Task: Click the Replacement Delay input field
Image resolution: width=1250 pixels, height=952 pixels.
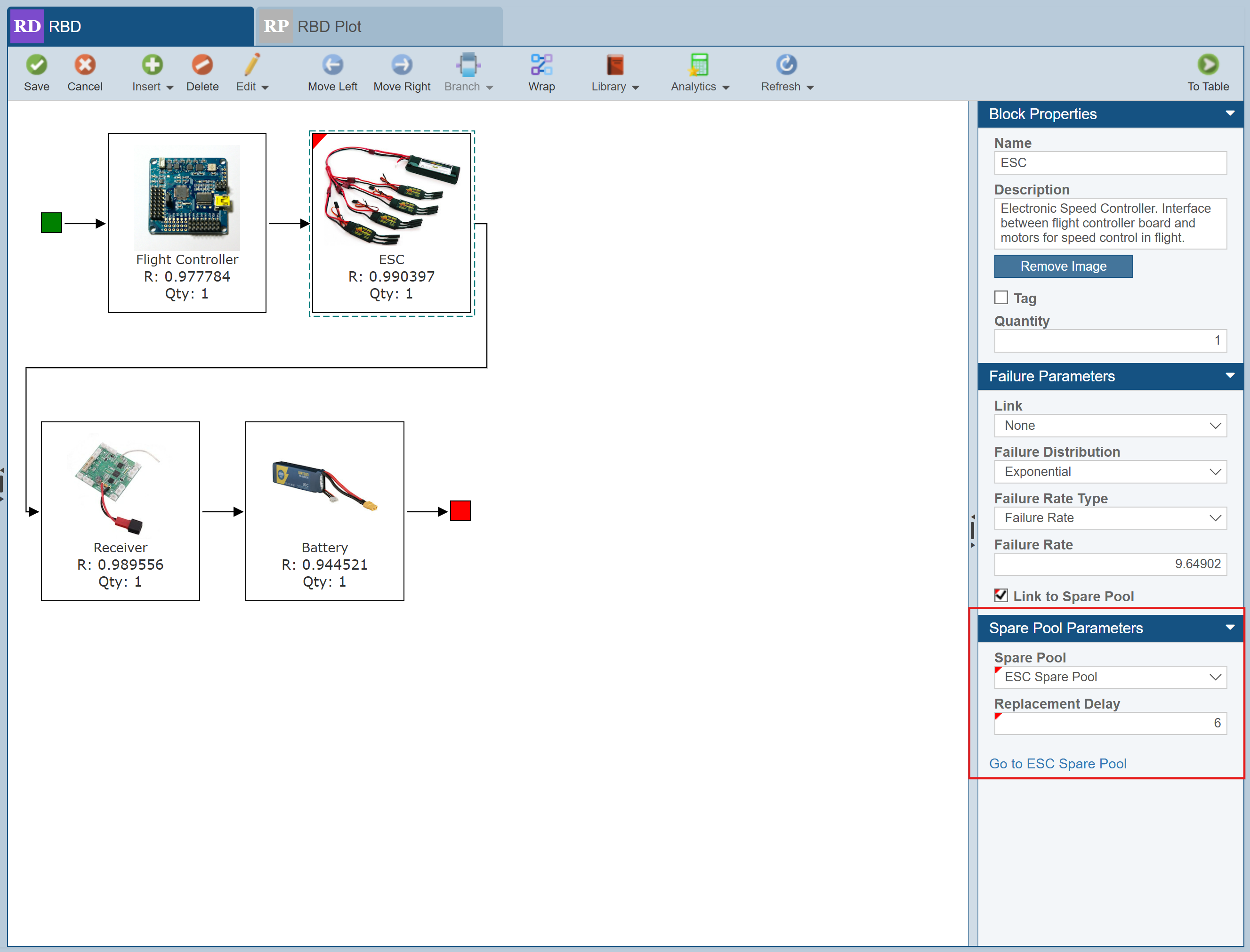Action: 1110,723
